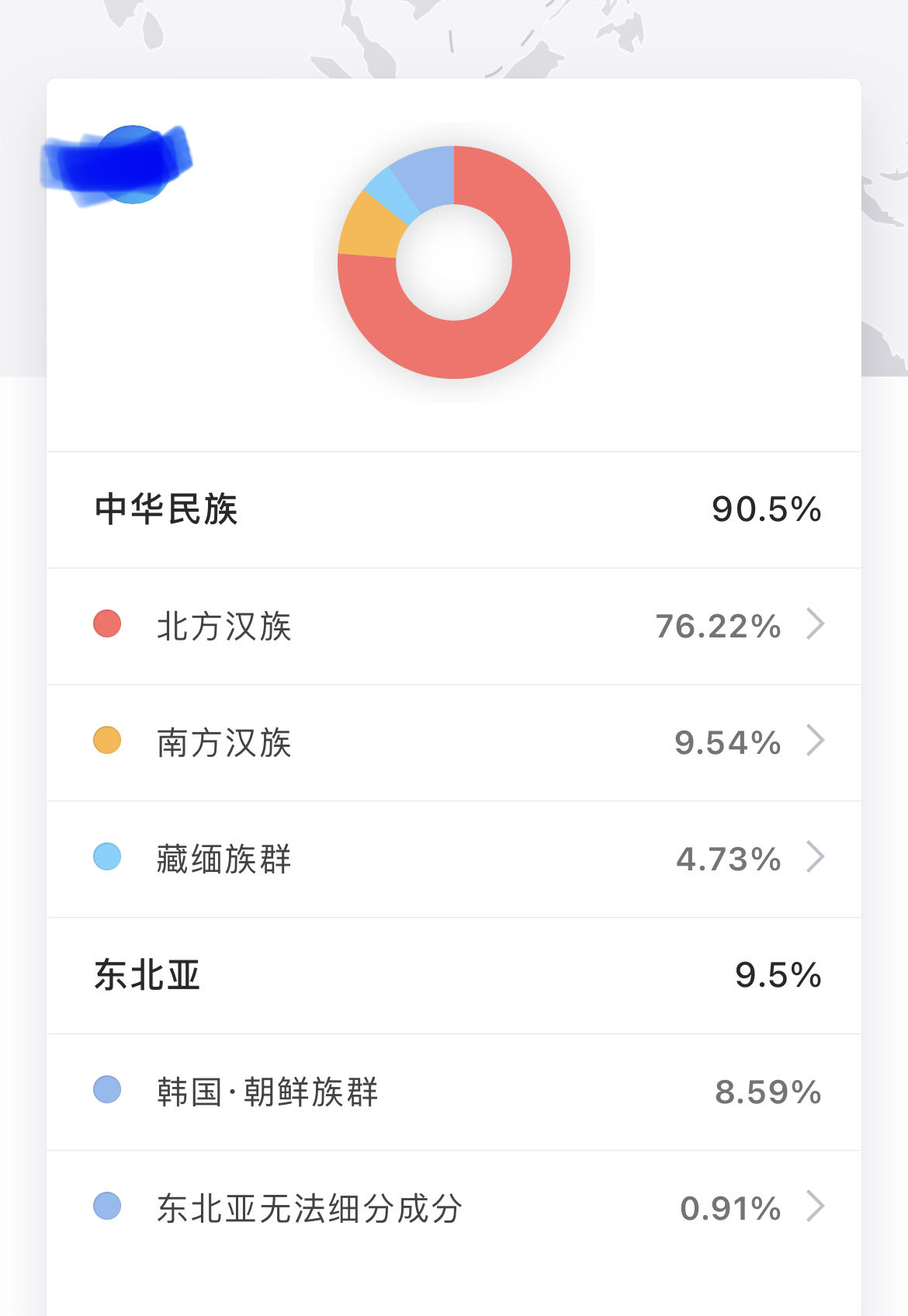Viewport: 908px width, 1316px height.
Task: Click the 90.5% total for 中华民族
Action: click(x=766, y=509)
